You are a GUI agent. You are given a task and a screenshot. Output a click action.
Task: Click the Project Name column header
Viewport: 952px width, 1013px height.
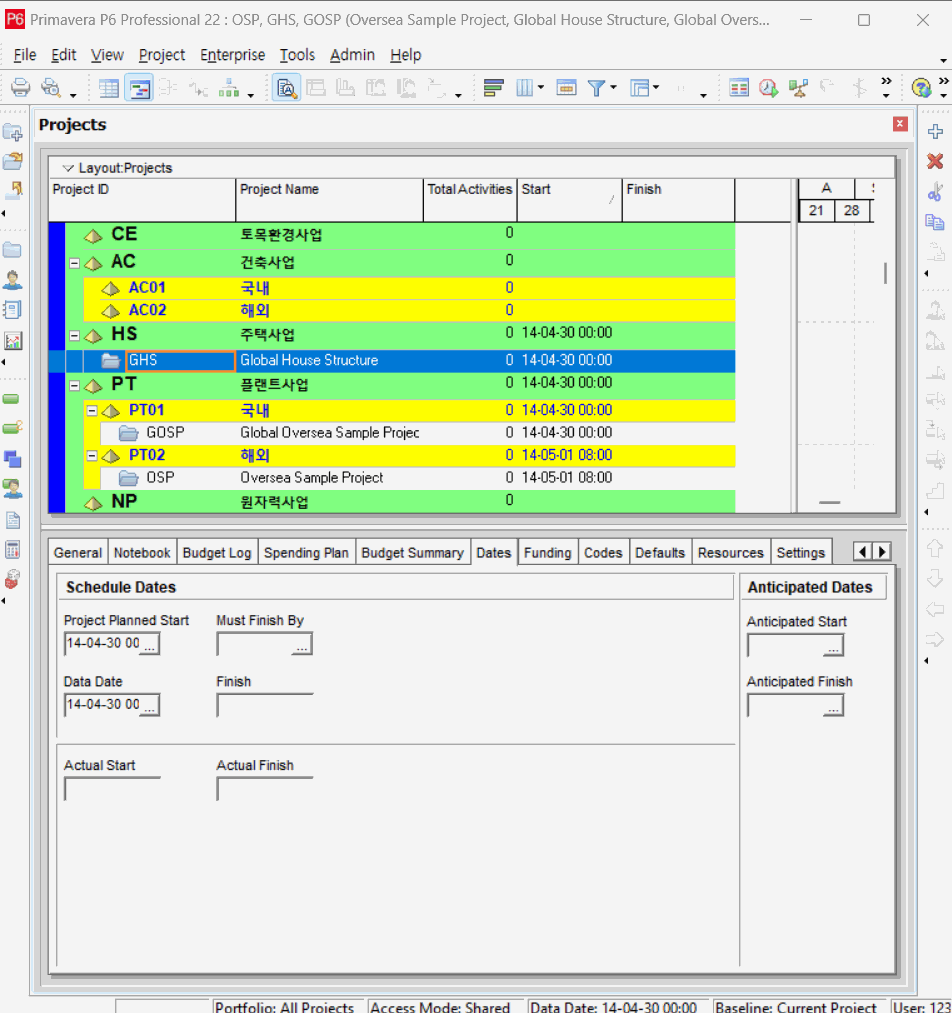329,199
